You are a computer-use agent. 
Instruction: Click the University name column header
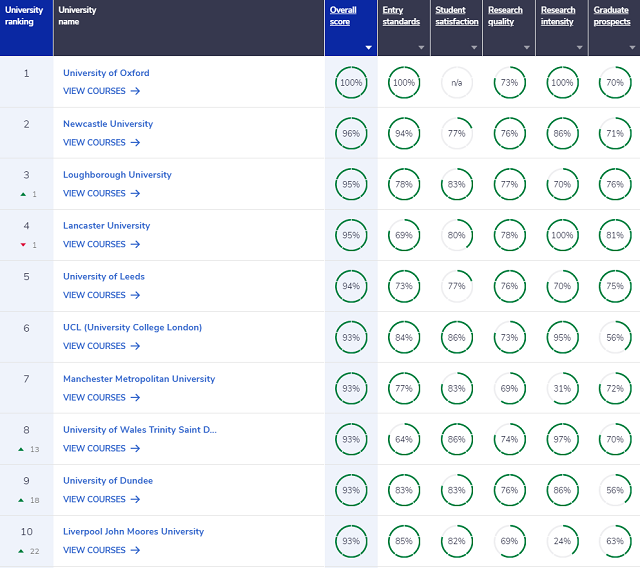(x=189, y=28)
